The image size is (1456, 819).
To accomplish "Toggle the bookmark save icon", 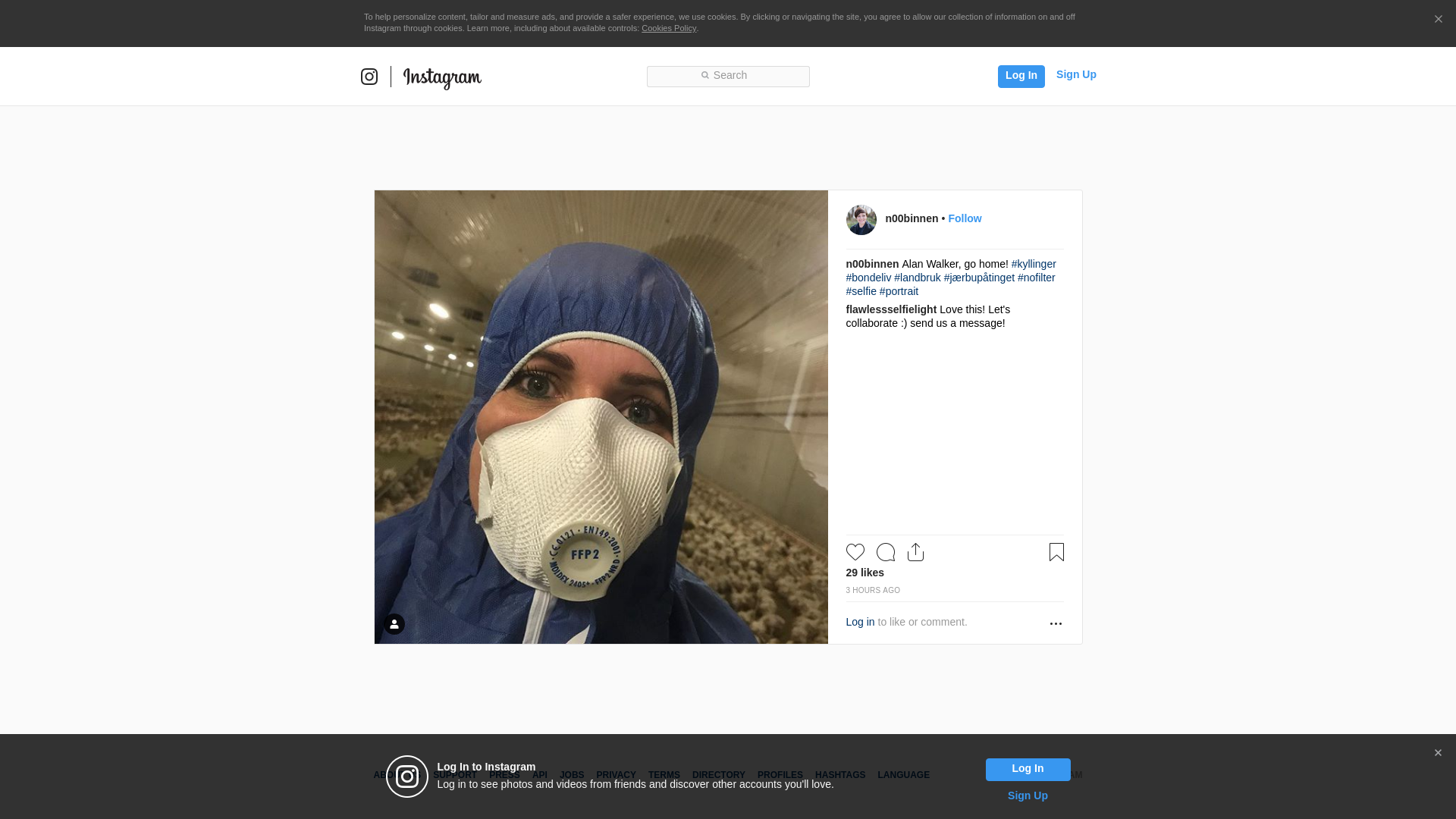I will [1056, 552].
